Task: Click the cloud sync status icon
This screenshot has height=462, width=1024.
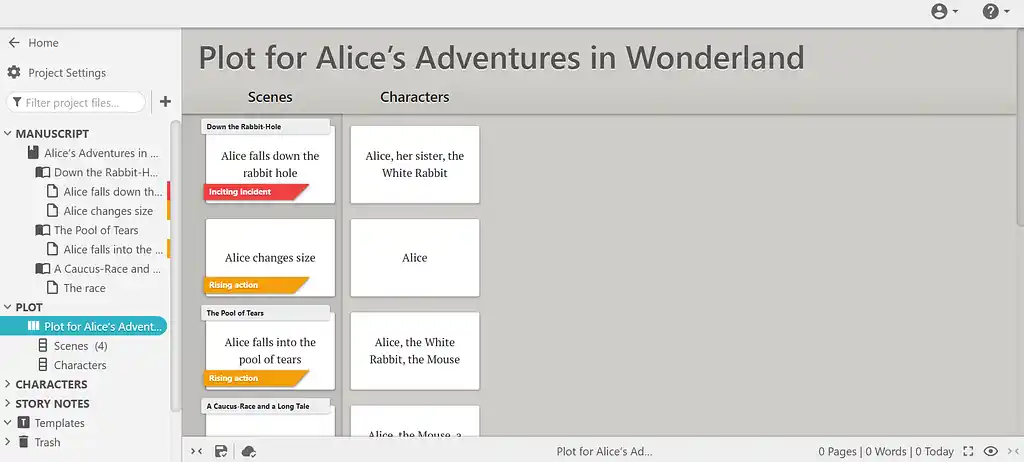Action: (x=249, y=452)
